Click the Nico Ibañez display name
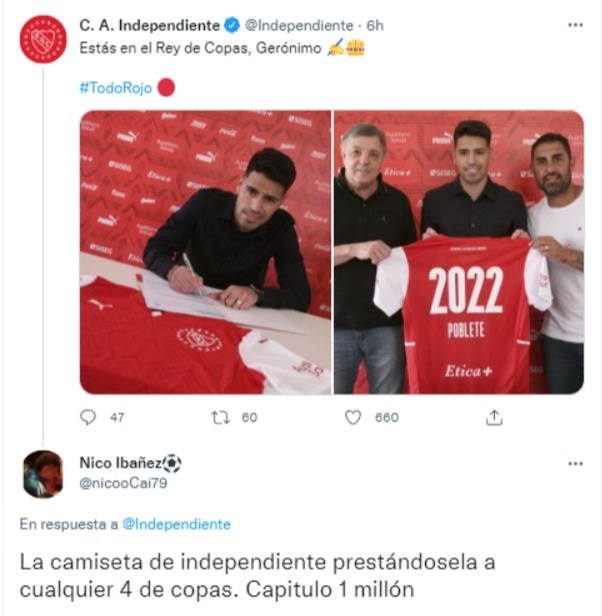Viewport: 602px width, 616px height. click(121, 463)
